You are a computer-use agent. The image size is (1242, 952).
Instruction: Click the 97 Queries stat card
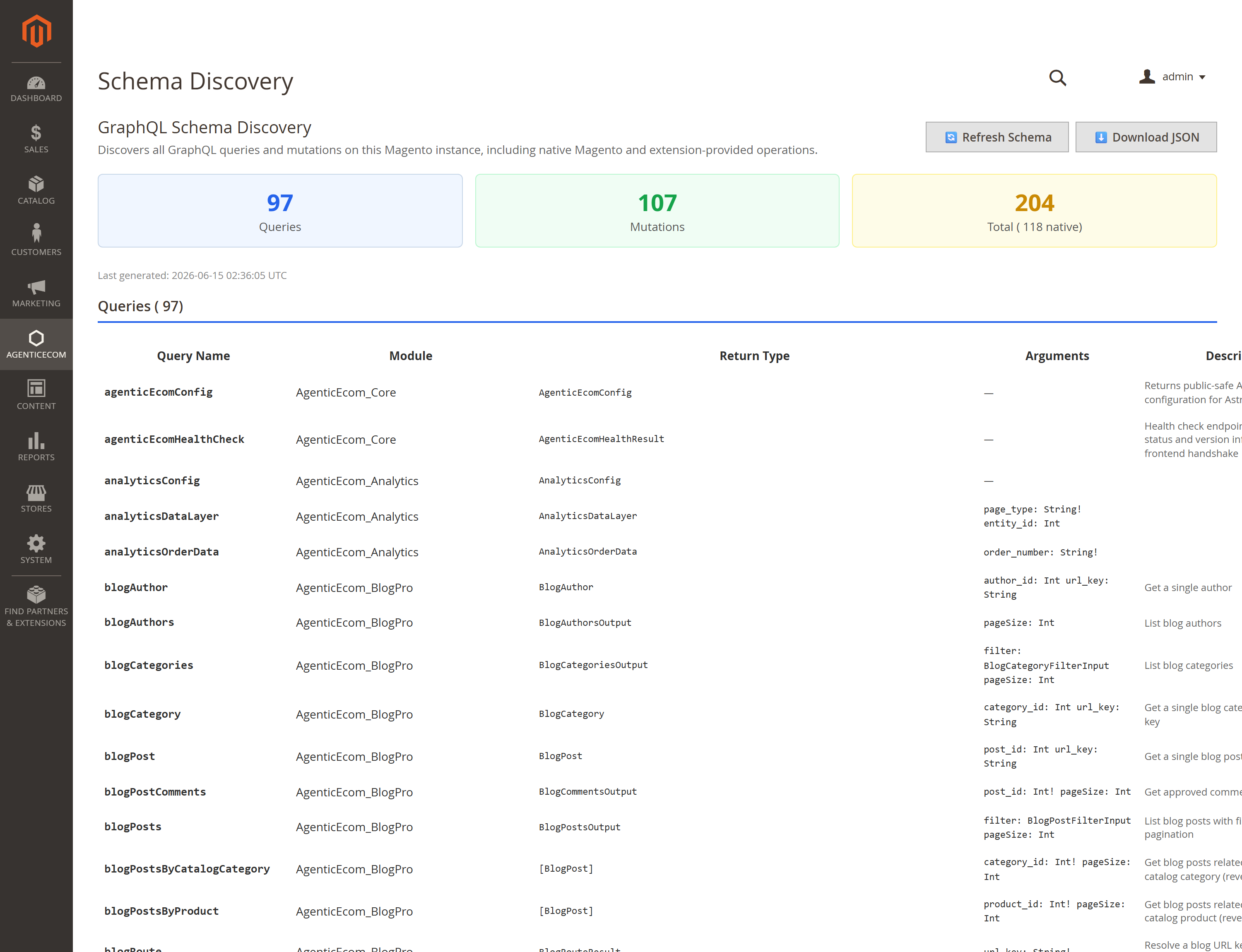click(x=280, y=211)
